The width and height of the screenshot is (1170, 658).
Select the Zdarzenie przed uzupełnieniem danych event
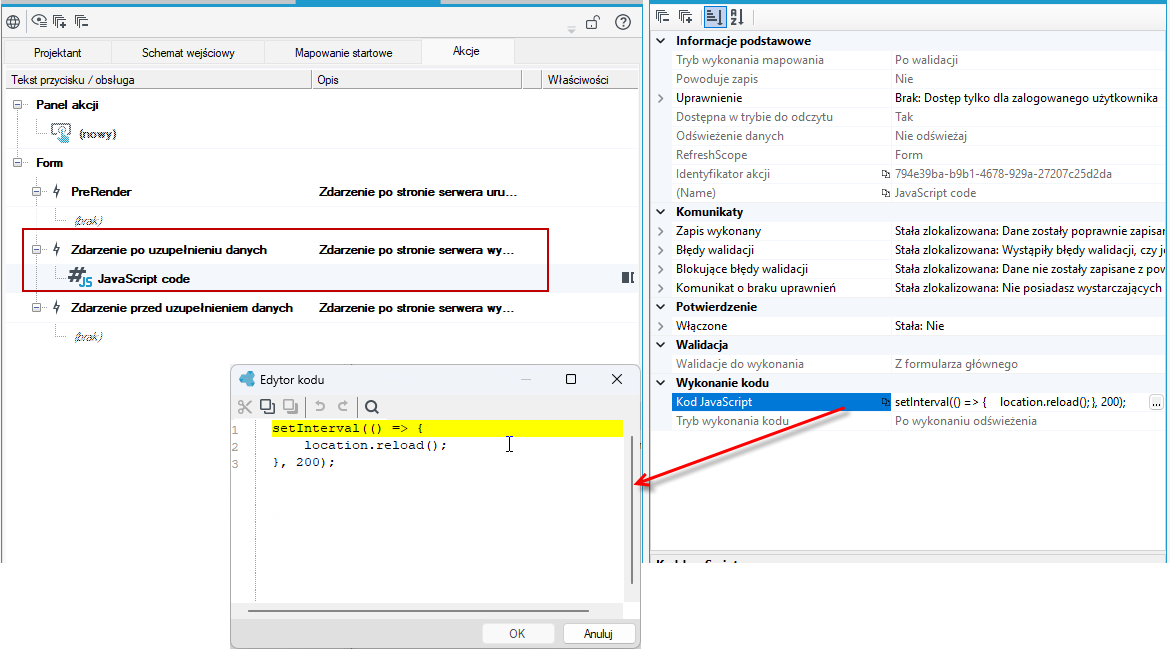point(181,308)
